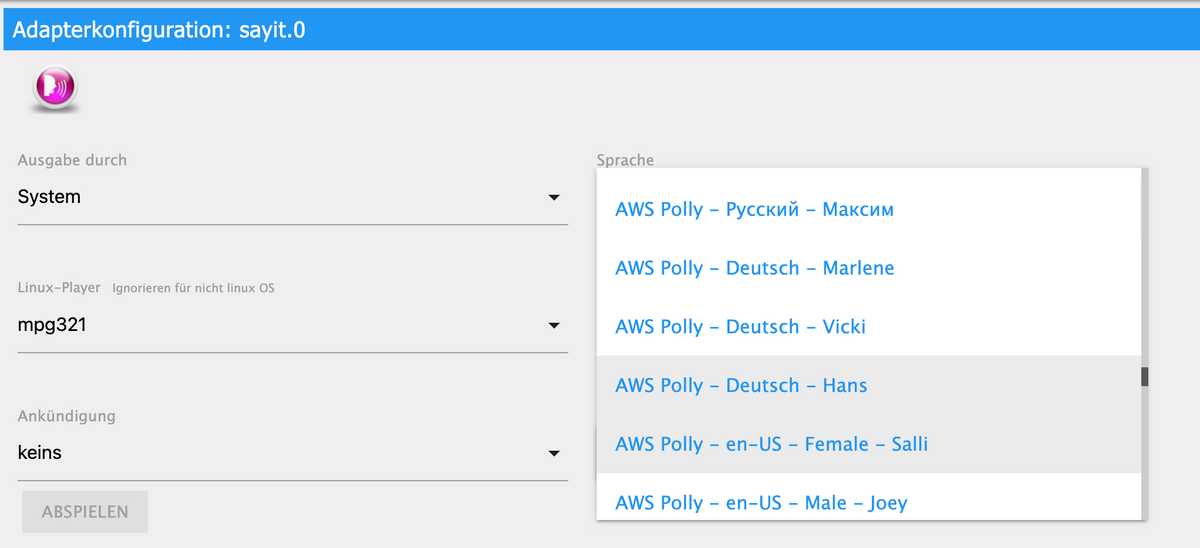Click the Ankündigung dropdown arrow

coord(554,454)
